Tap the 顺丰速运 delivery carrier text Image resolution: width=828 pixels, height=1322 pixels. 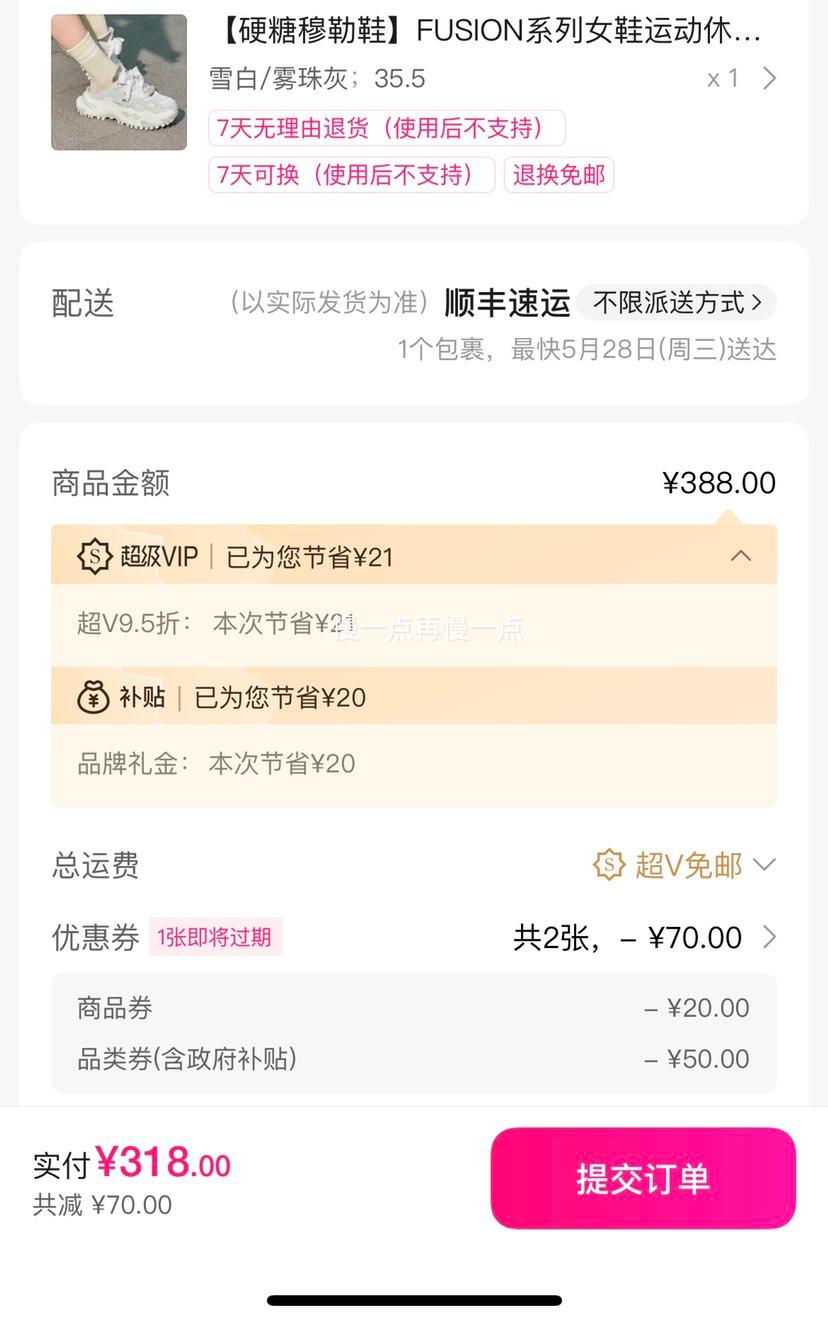(507, 302)
